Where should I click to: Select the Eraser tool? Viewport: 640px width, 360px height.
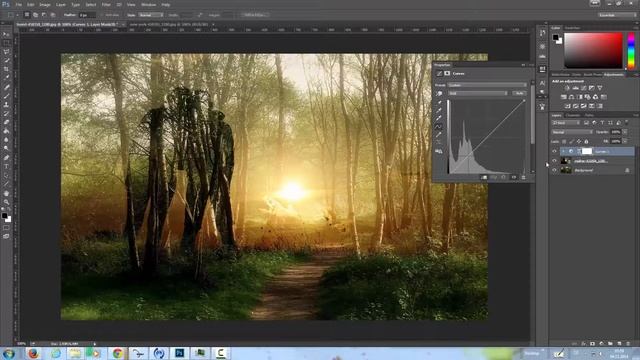[6, 122]
